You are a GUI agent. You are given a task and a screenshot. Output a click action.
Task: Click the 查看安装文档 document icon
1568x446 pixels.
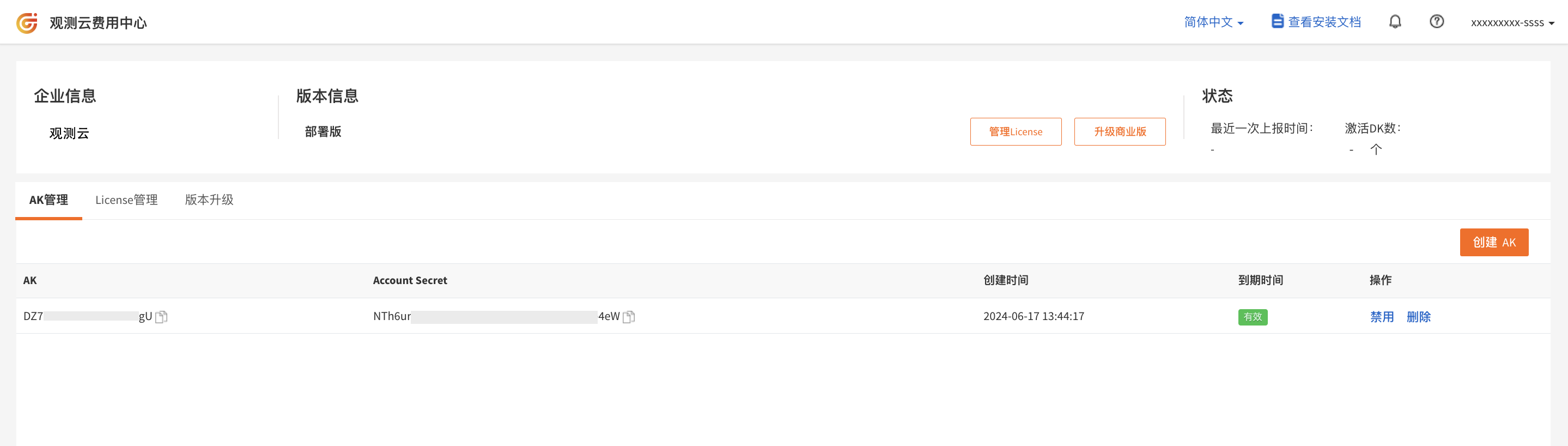click(1278, 21)
